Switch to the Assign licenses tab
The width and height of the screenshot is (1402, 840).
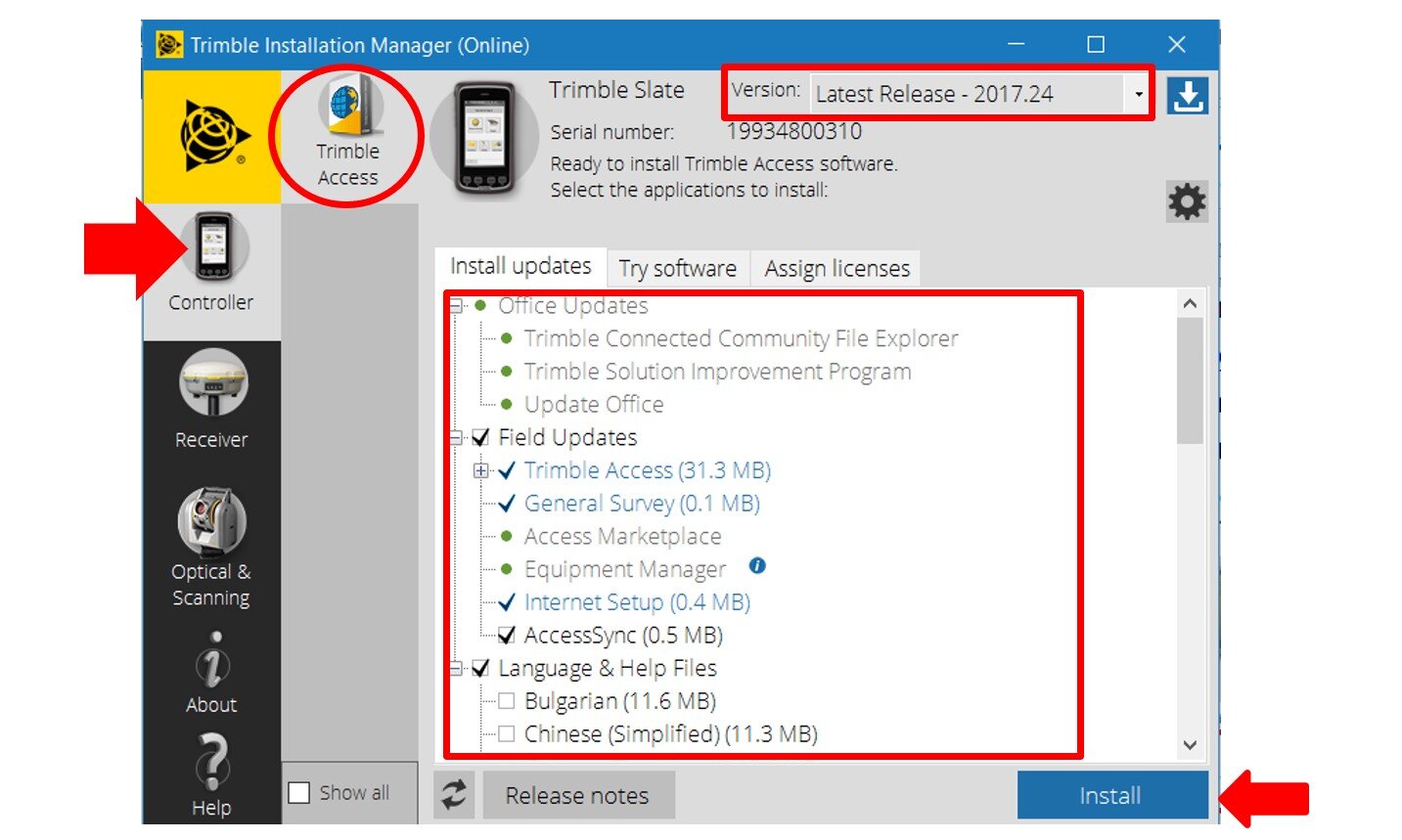837,268
